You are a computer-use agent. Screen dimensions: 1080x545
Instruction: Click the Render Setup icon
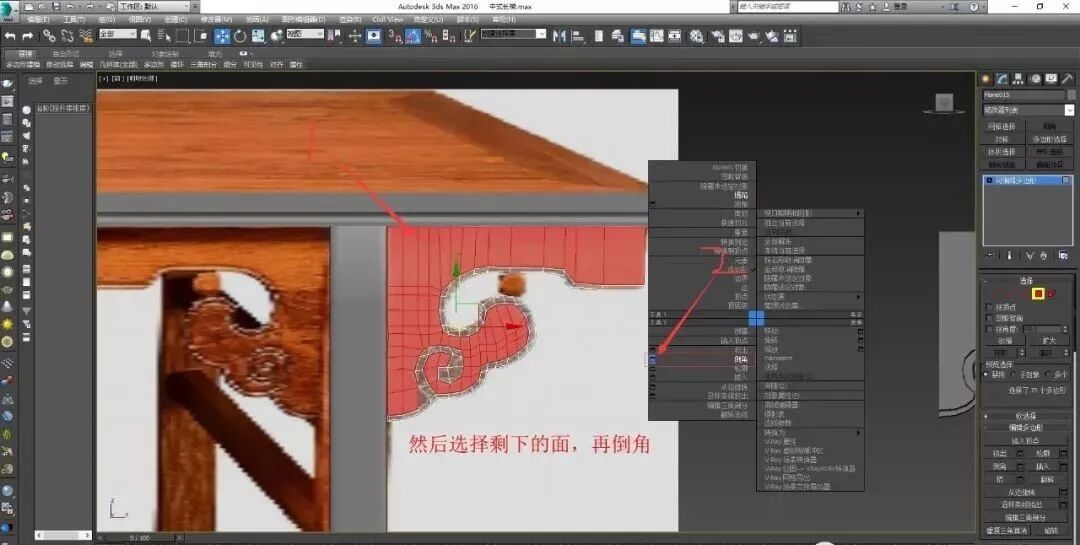click(718, 36)
